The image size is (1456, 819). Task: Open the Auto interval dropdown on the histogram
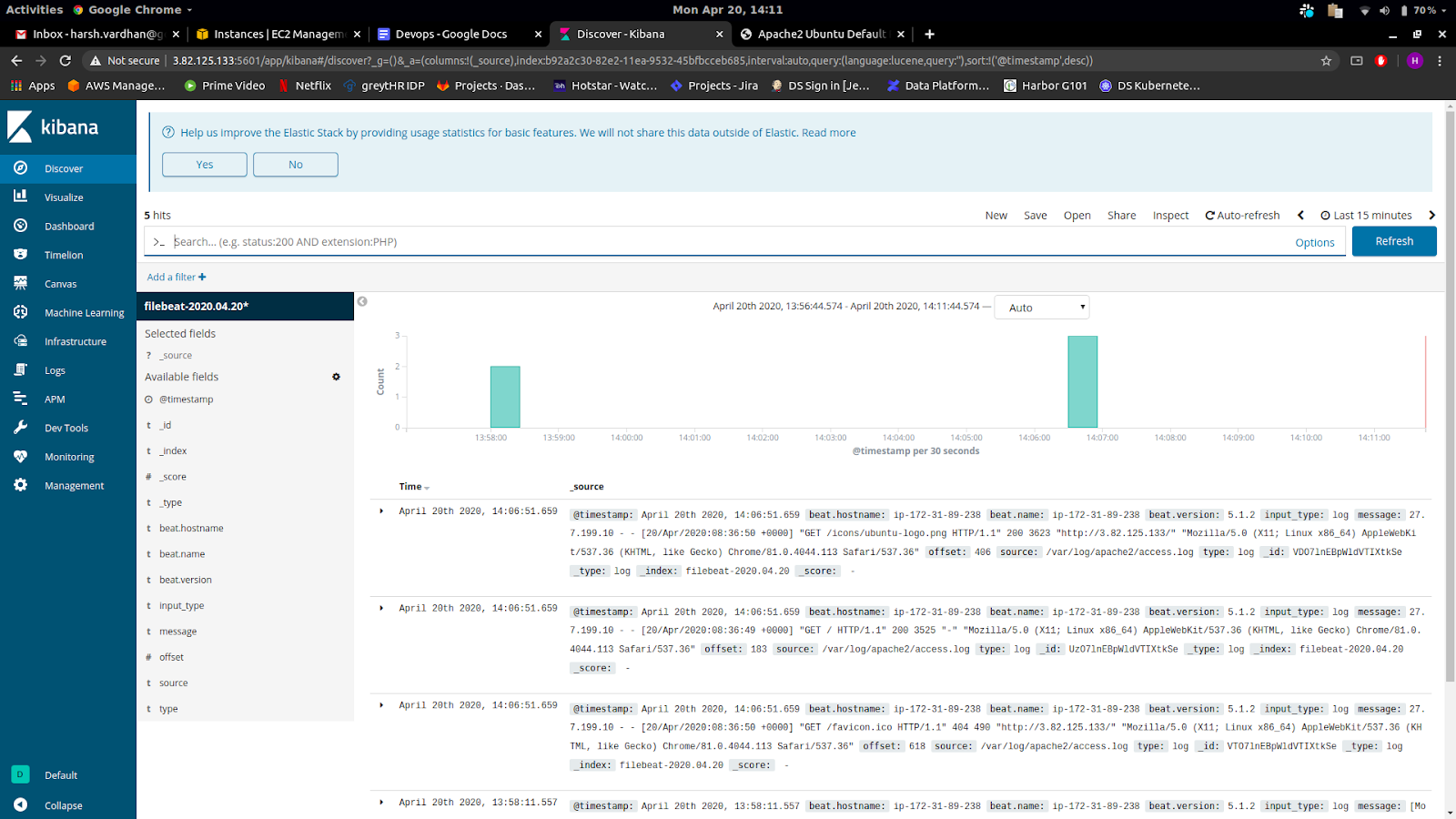[1040, 307]
